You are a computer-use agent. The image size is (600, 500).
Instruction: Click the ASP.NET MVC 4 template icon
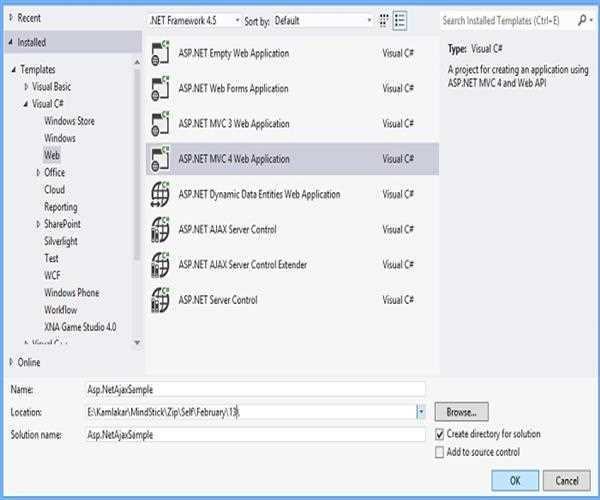160,159
